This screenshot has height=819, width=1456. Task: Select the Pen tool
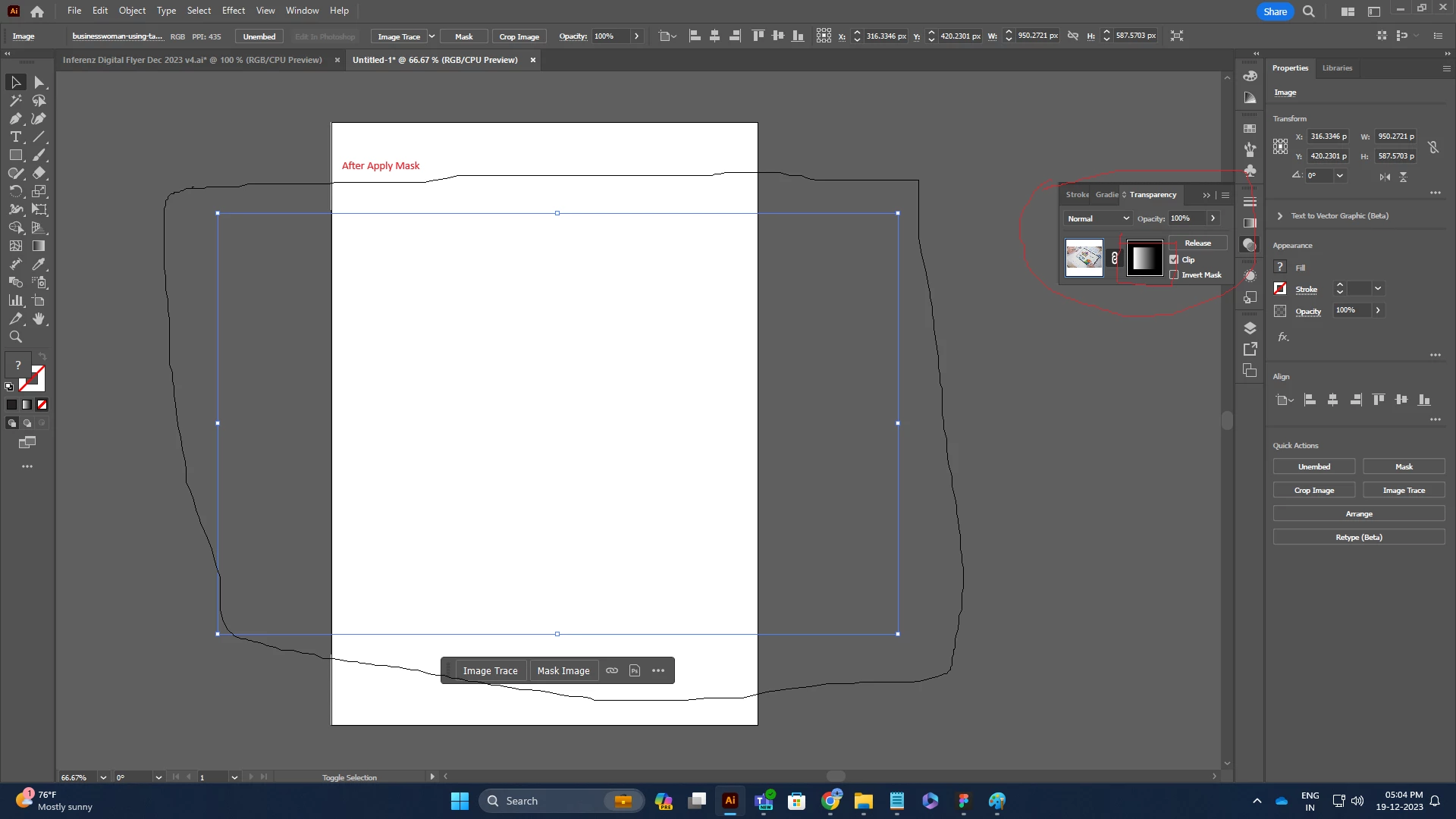tap(15, 118)
